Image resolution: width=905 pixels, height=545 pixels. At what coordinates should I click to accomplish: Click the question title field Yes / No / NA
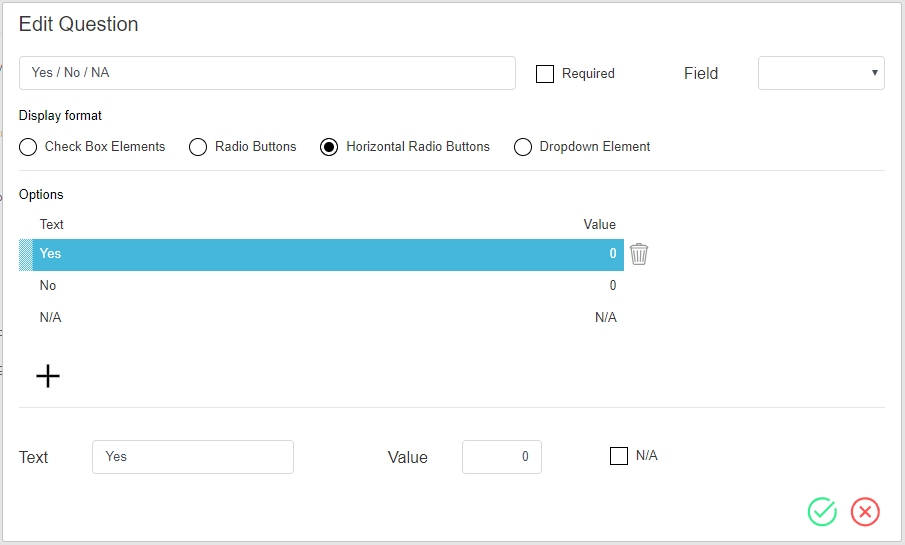coord(267,73)
